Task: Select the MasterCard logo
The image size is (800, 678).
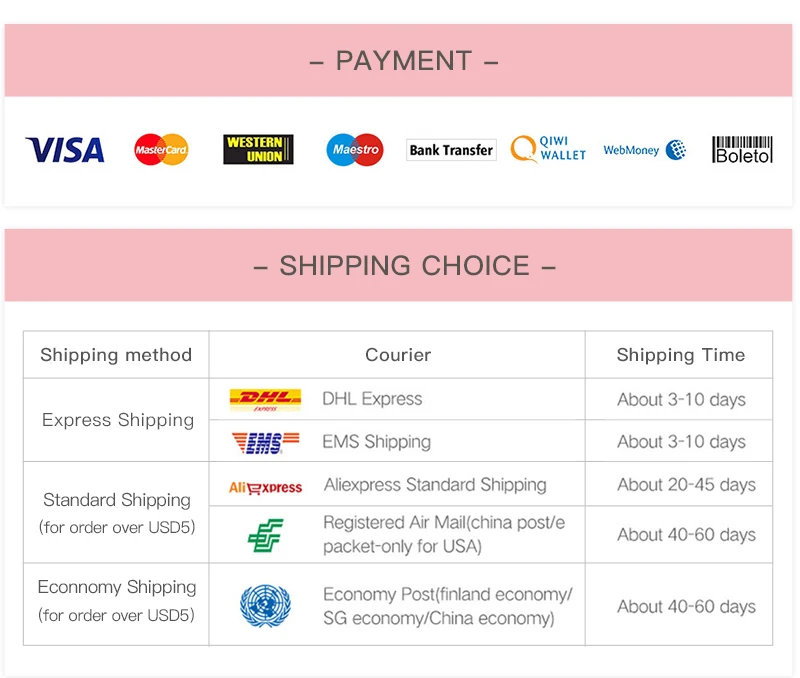Action: [161, 149]
